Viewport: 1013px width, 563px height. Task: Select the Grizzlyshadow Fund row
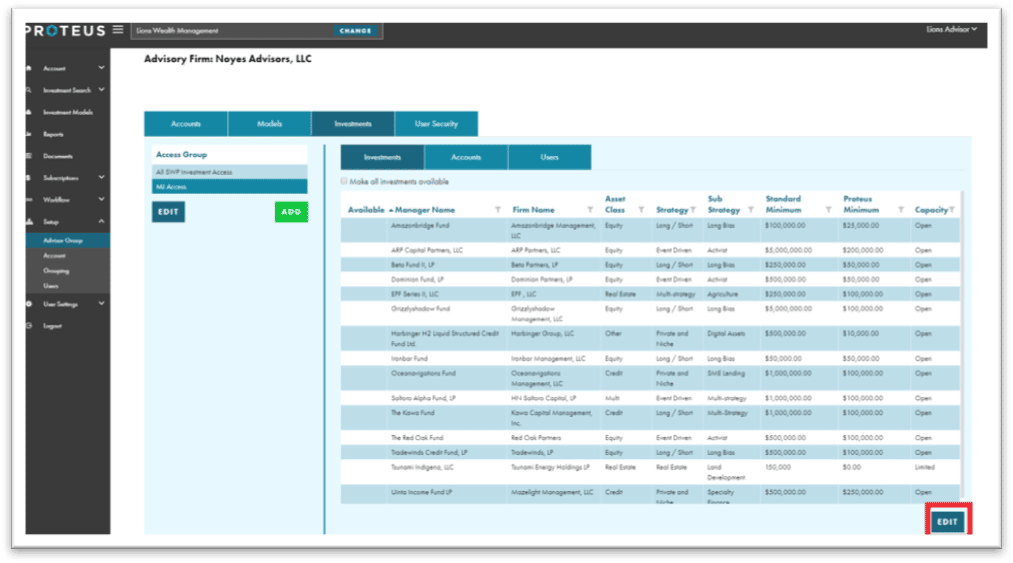coord(650,313)
